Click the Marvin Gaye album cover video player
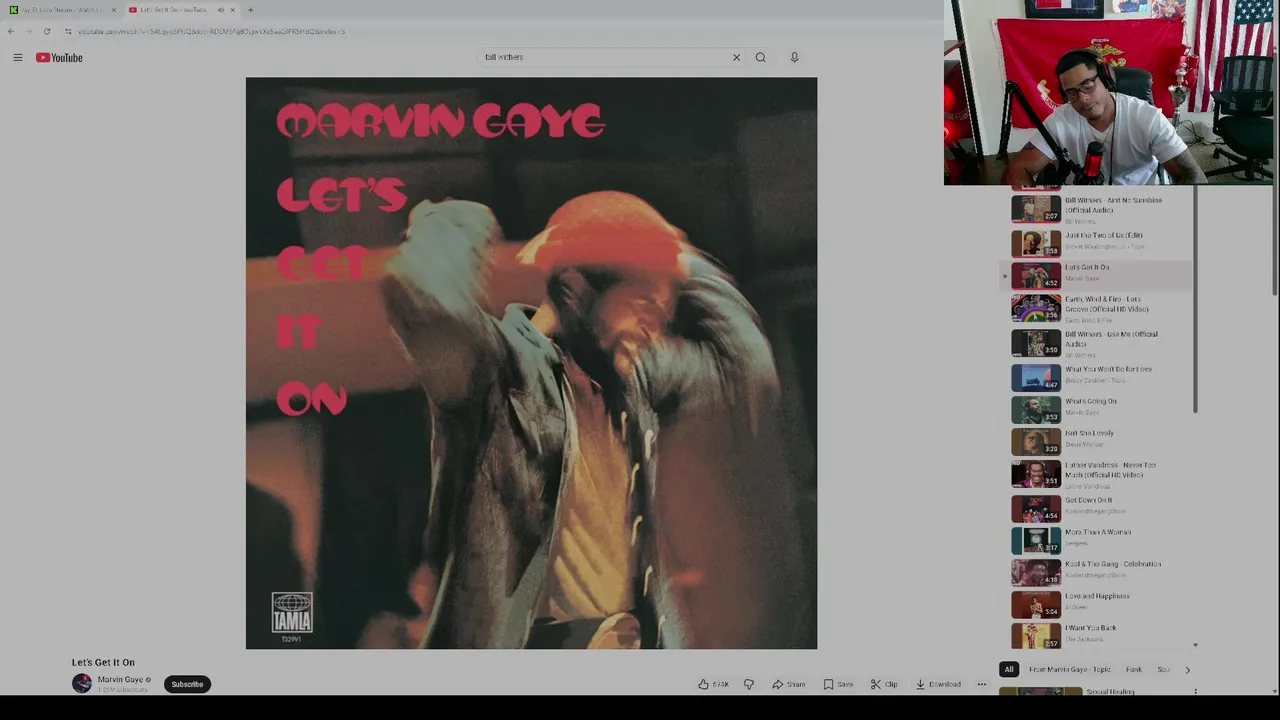 (531, 363)
